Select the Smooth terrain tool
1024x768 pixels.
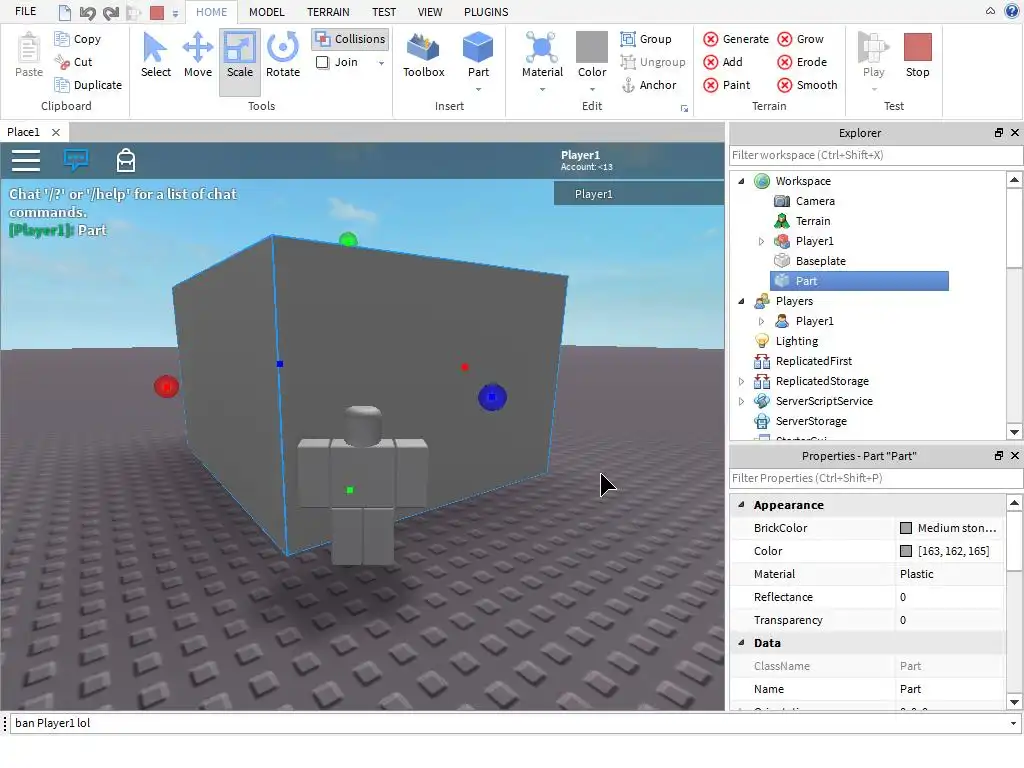808,85
